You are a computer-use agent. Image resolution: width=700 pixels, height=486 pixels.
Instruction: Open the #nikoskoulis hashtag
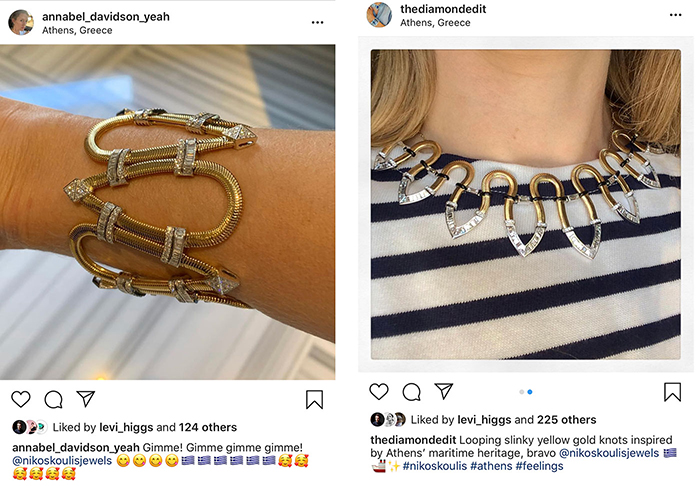point(435,466)
